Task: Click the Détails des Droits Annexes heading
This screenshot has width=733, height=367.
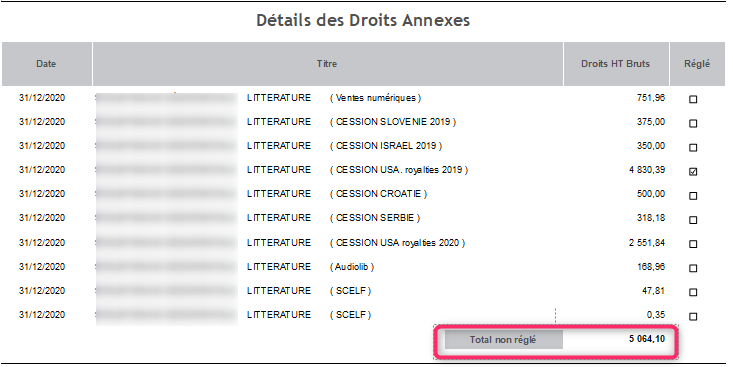Action: click(x=363, y=21)
